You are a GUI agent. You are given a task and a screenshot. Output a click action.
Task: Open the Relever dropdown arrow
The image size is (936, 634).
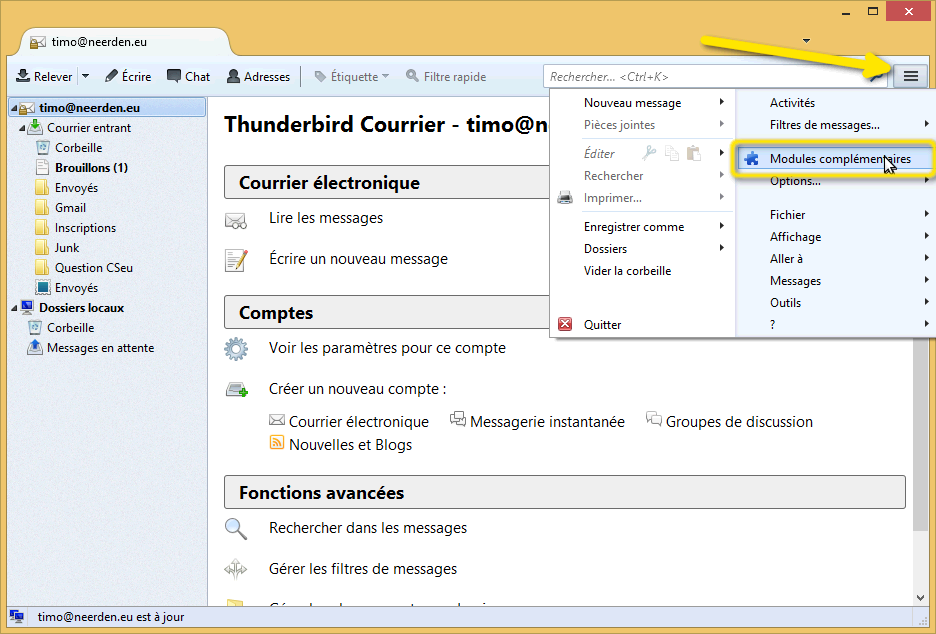(84, 76)
